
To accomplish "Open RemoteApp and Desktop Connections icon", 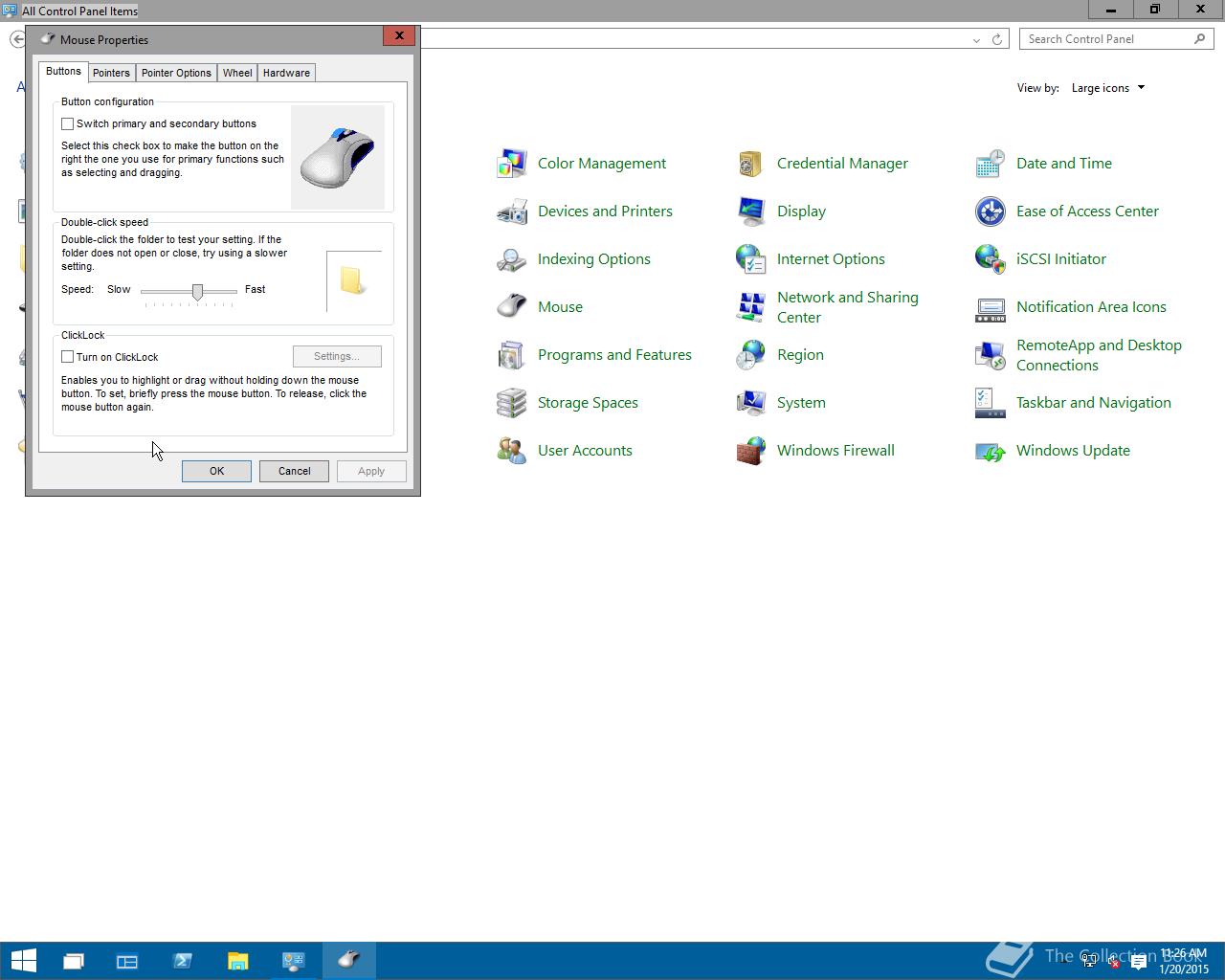I will [991, 355].
